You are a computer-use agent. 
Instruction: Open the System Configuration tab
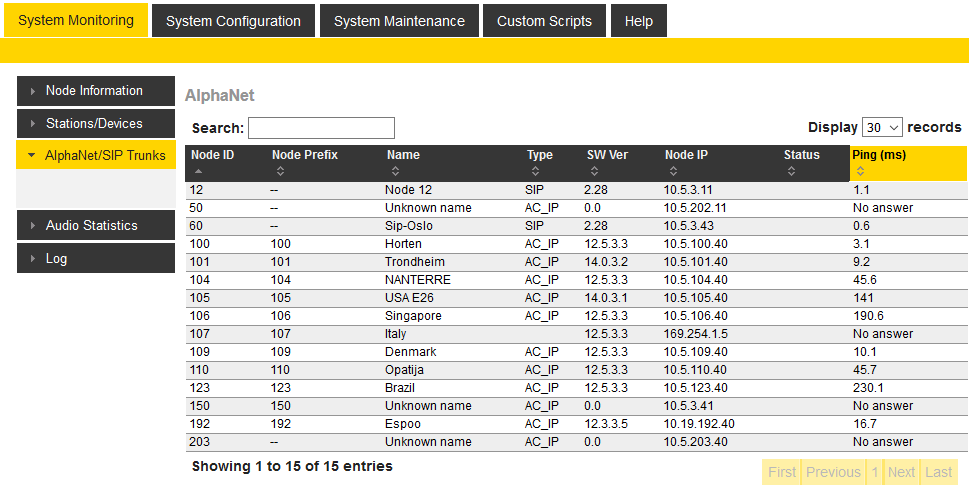pos(233,21)
